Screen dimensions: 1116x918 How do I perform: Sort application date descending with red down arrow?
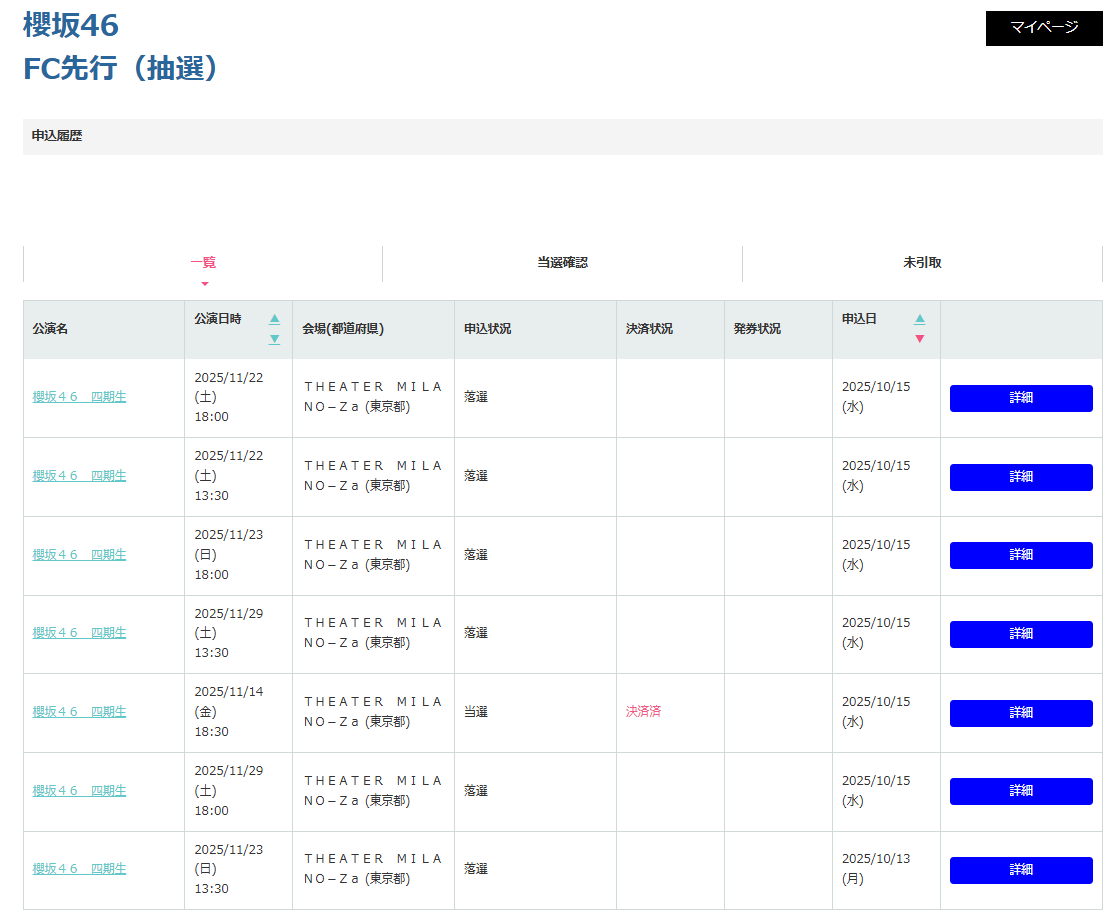click(x=919, y=339)
